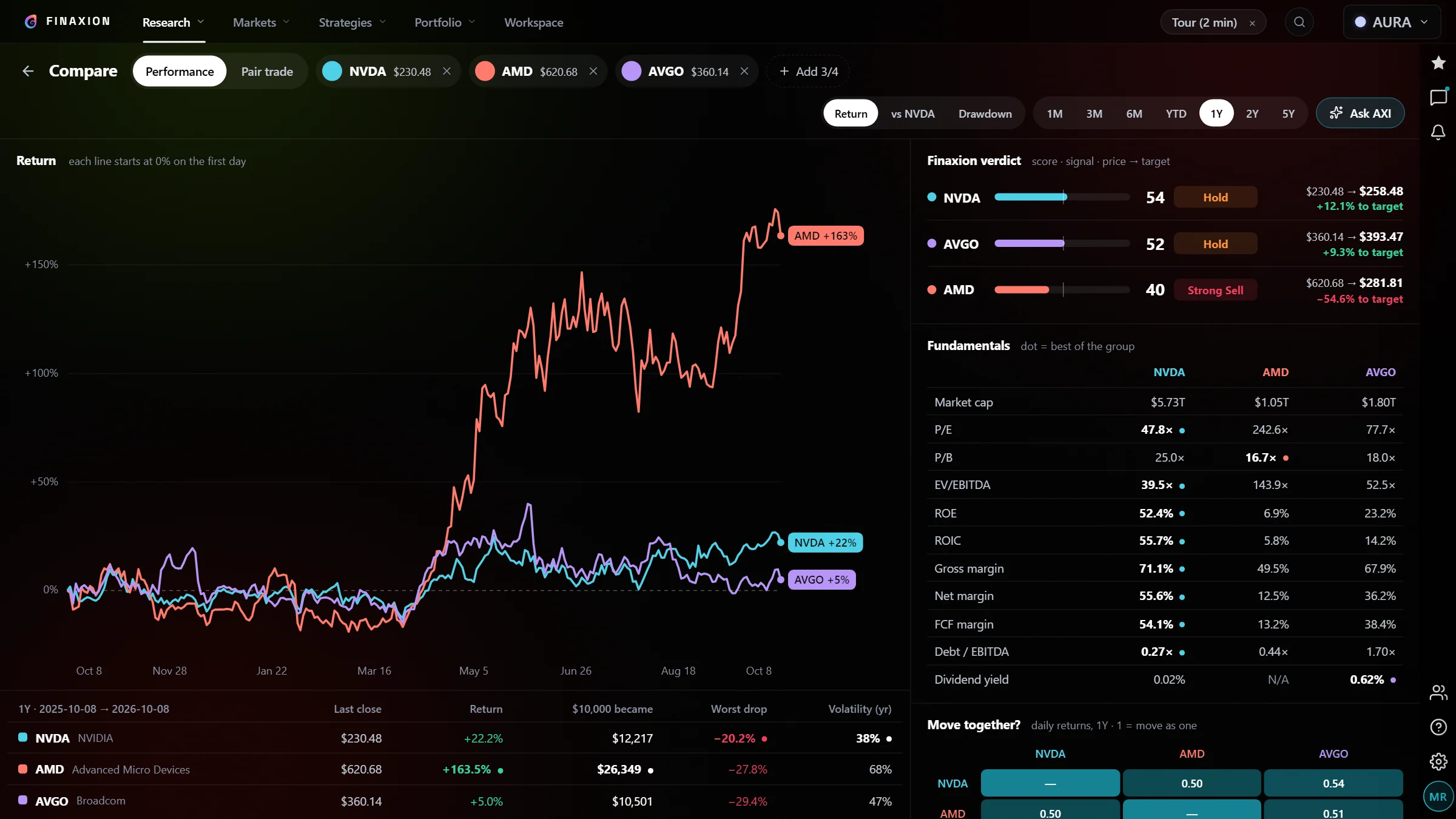The image size is (1456, 819).
Task: Click the Add 3/4 plus button
Action: point(808,72)
